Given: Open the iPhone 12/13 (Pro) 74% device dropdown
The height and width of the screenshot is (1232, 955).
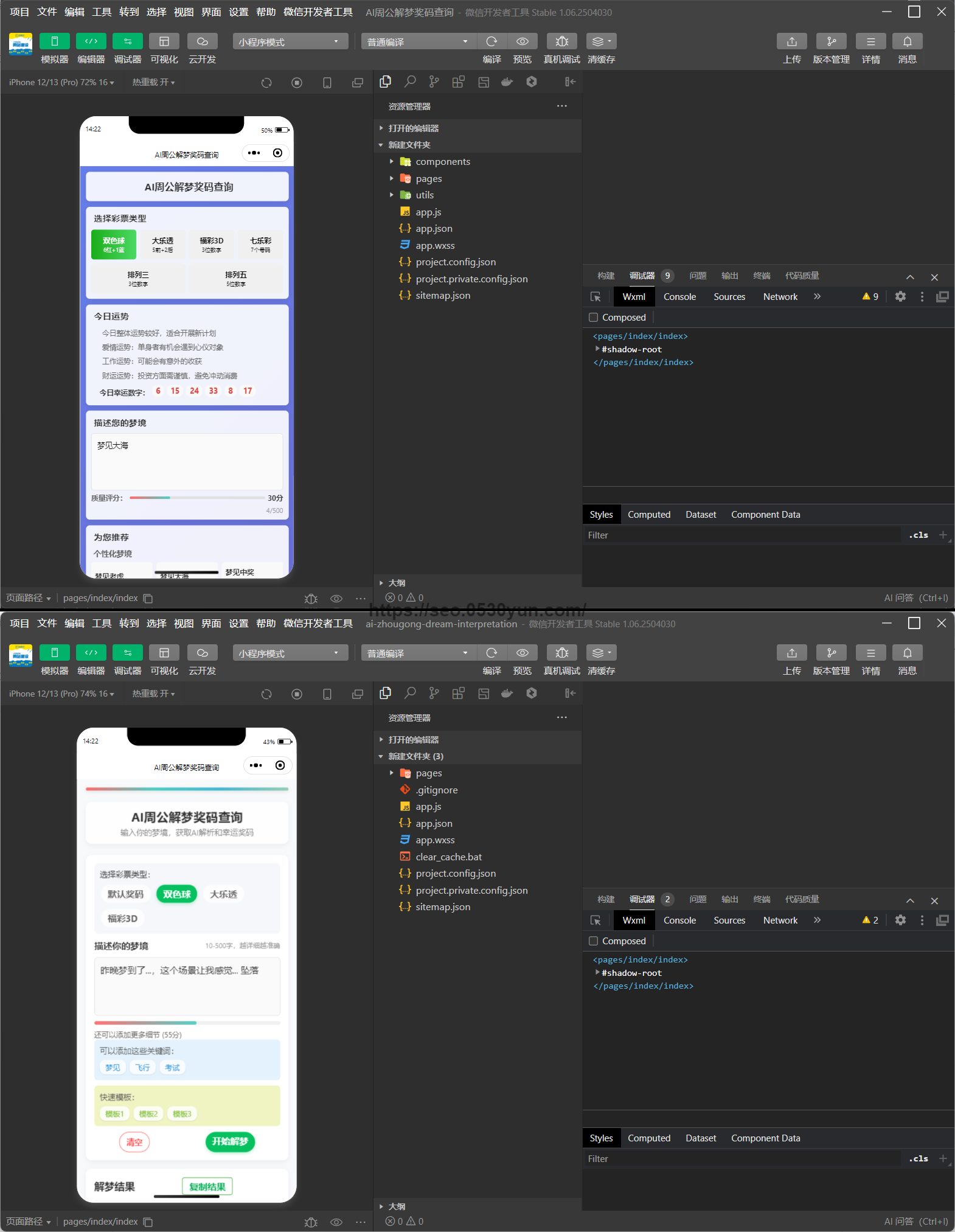Looking at the screenshot, I should [61, 694].
